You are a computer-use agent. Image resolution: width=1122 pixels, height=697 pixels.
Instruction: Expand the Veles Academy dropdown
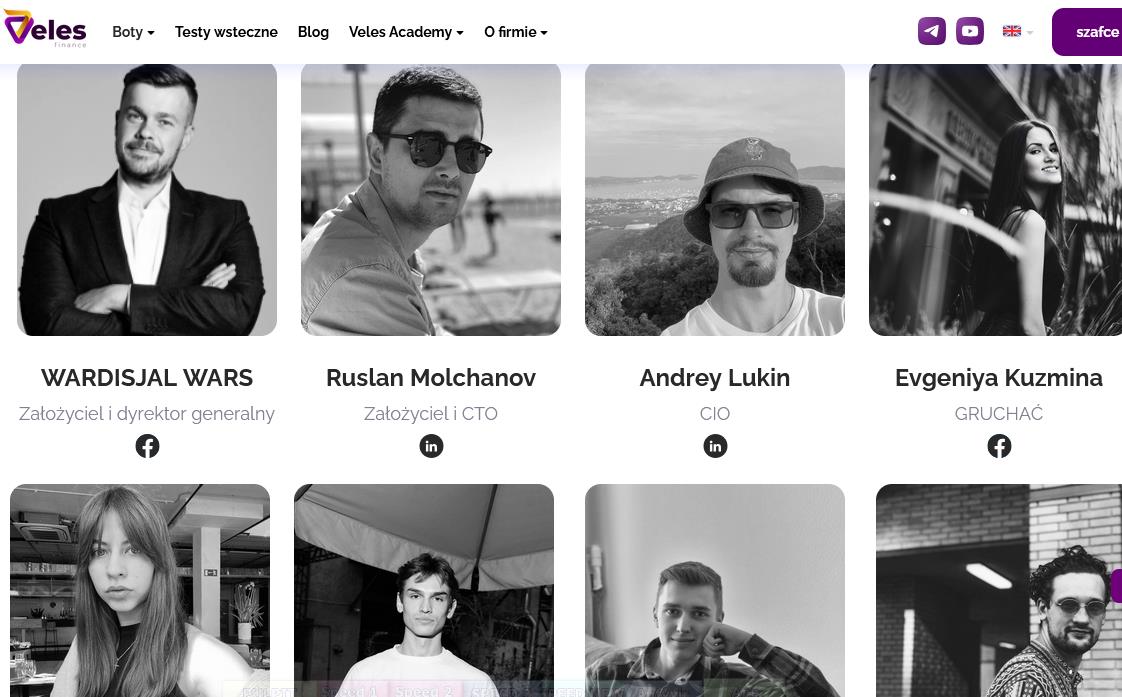pos(406,32)
